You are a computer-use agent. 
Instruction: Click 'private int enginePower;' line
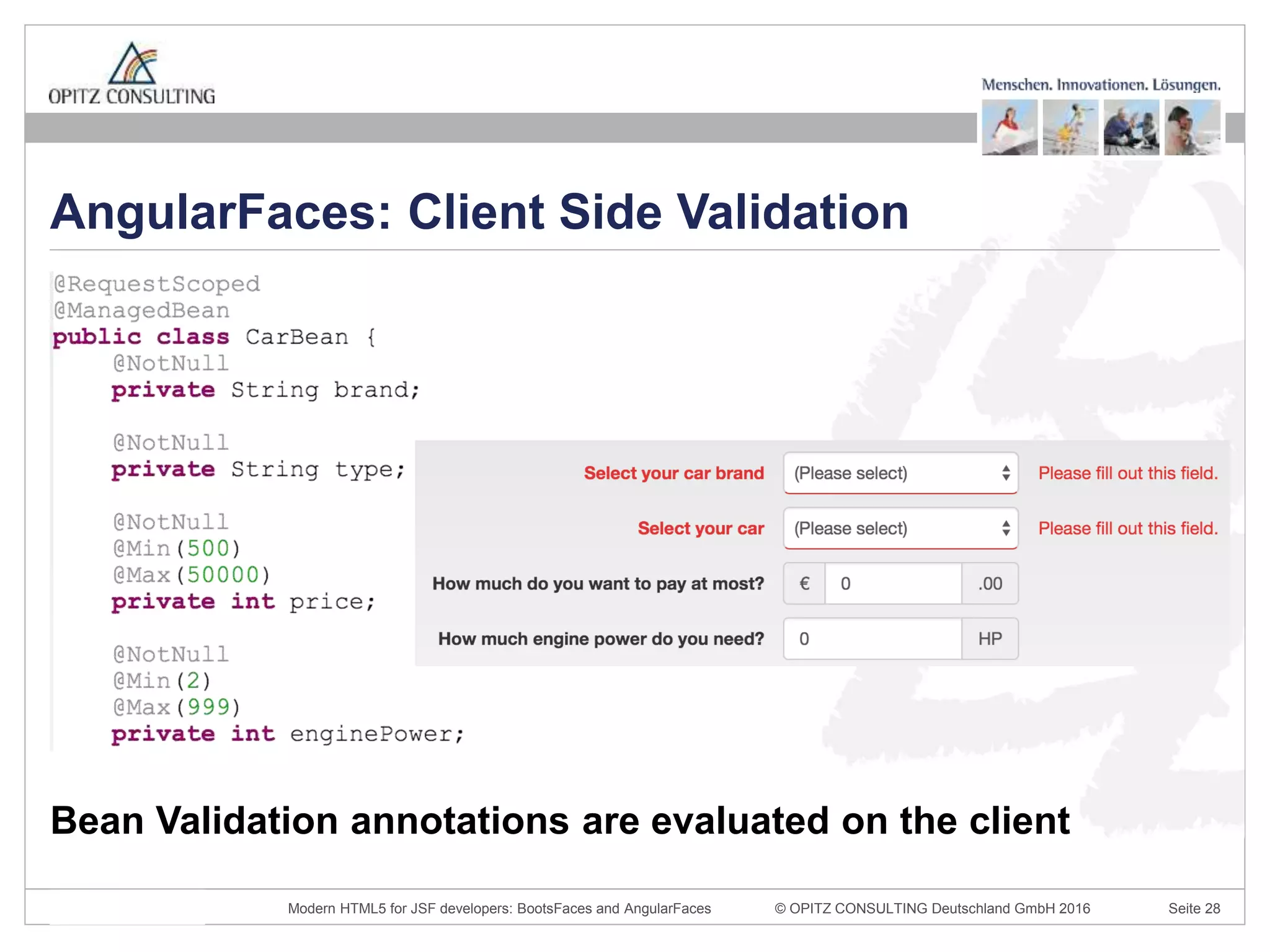coord(288,734)
